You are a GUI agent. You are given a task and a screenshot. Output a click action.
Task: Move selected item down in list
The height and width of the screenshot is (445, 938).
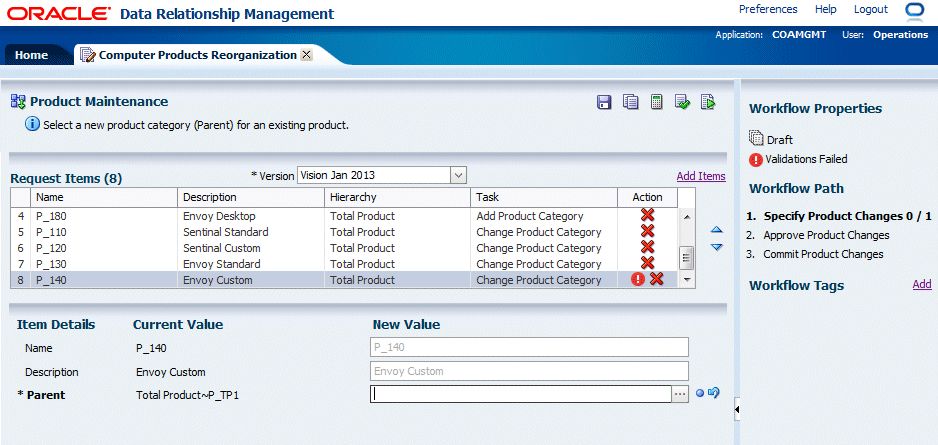click(716, 247)
